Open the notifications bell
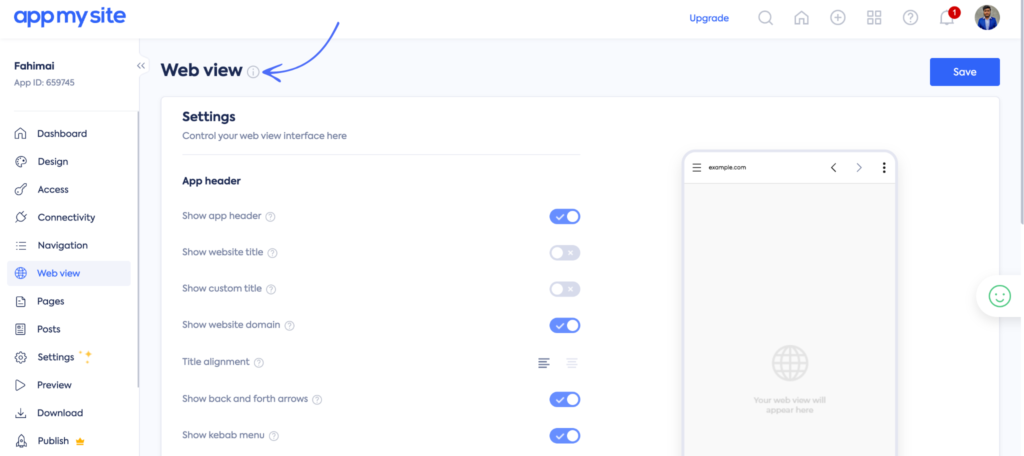This screenshot has height=456, width=1024. click(947, 18)
